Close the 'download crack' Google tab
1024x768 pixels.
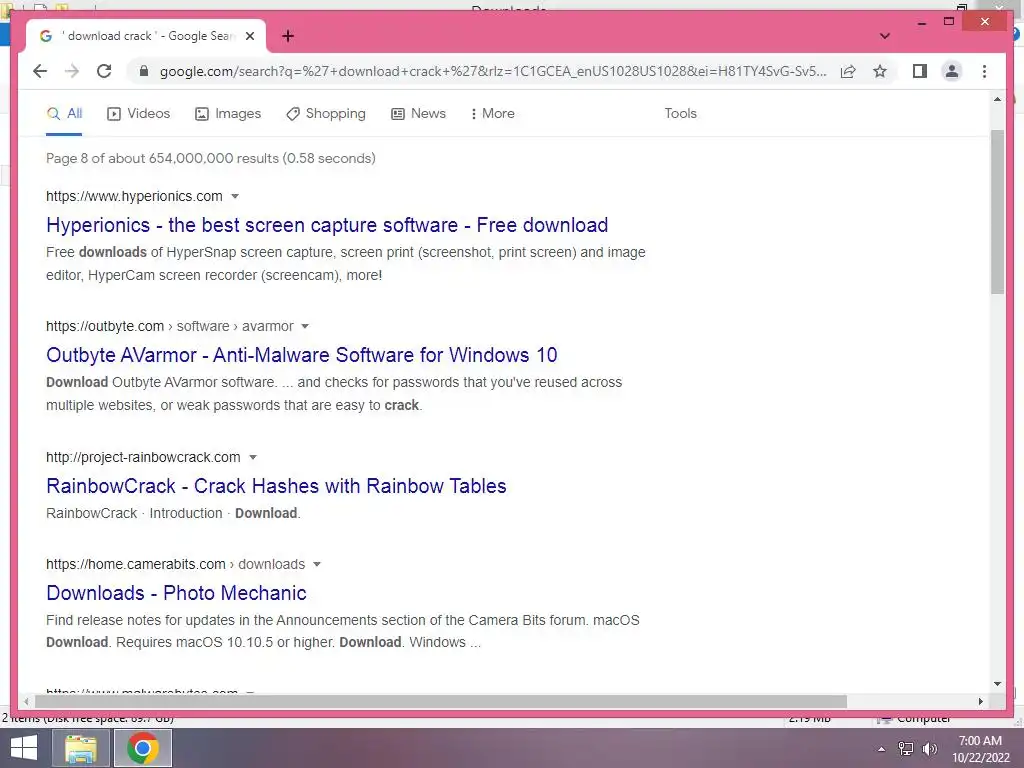[x=249, y=36]
